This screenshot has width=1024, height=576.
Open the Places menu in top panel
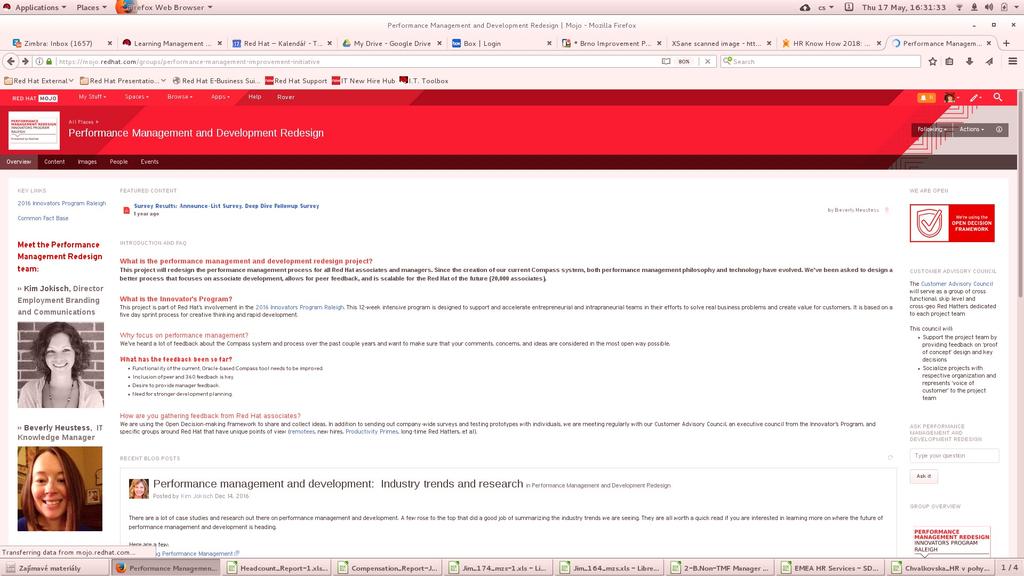91,7
